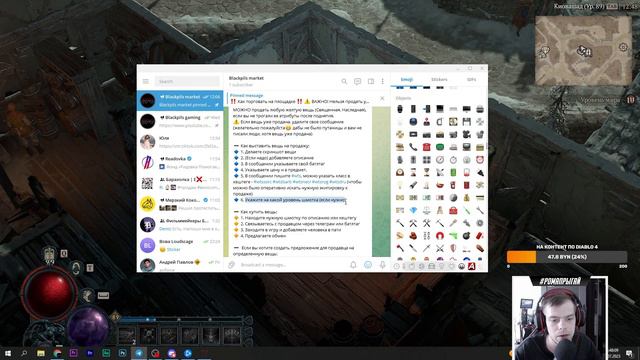Open the Фильммейкеры group chat

[180, 224]
